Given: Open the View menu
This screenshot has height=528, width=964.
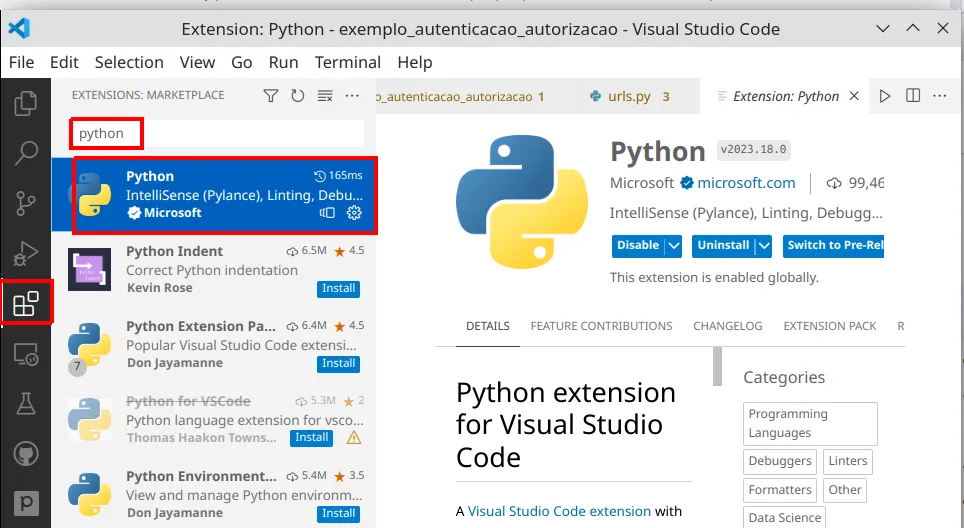Looking at the screenshot, I should pos(197,62).
